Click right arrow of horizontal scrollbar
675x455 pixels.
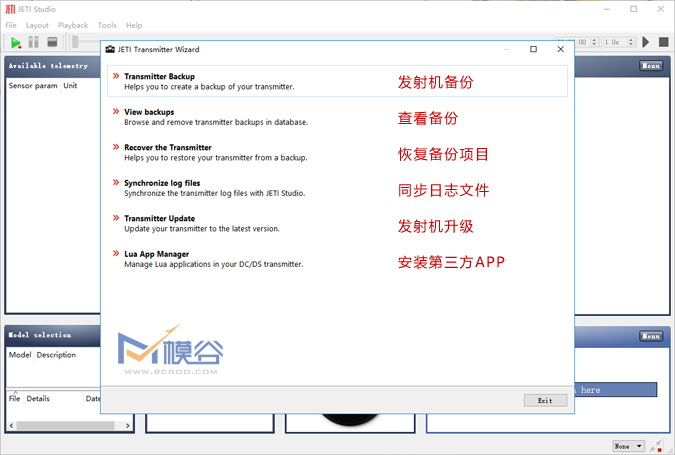(127, 425)
